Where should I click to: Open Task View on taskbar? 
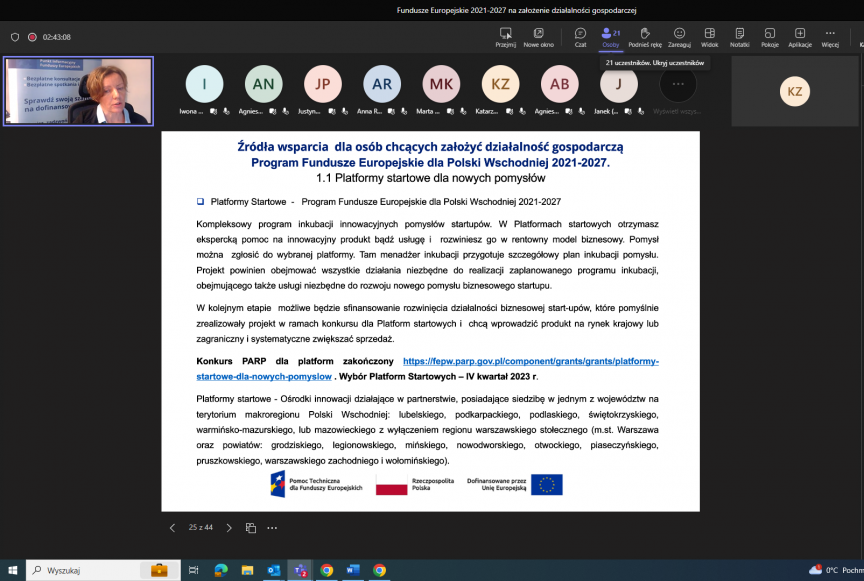193,571
